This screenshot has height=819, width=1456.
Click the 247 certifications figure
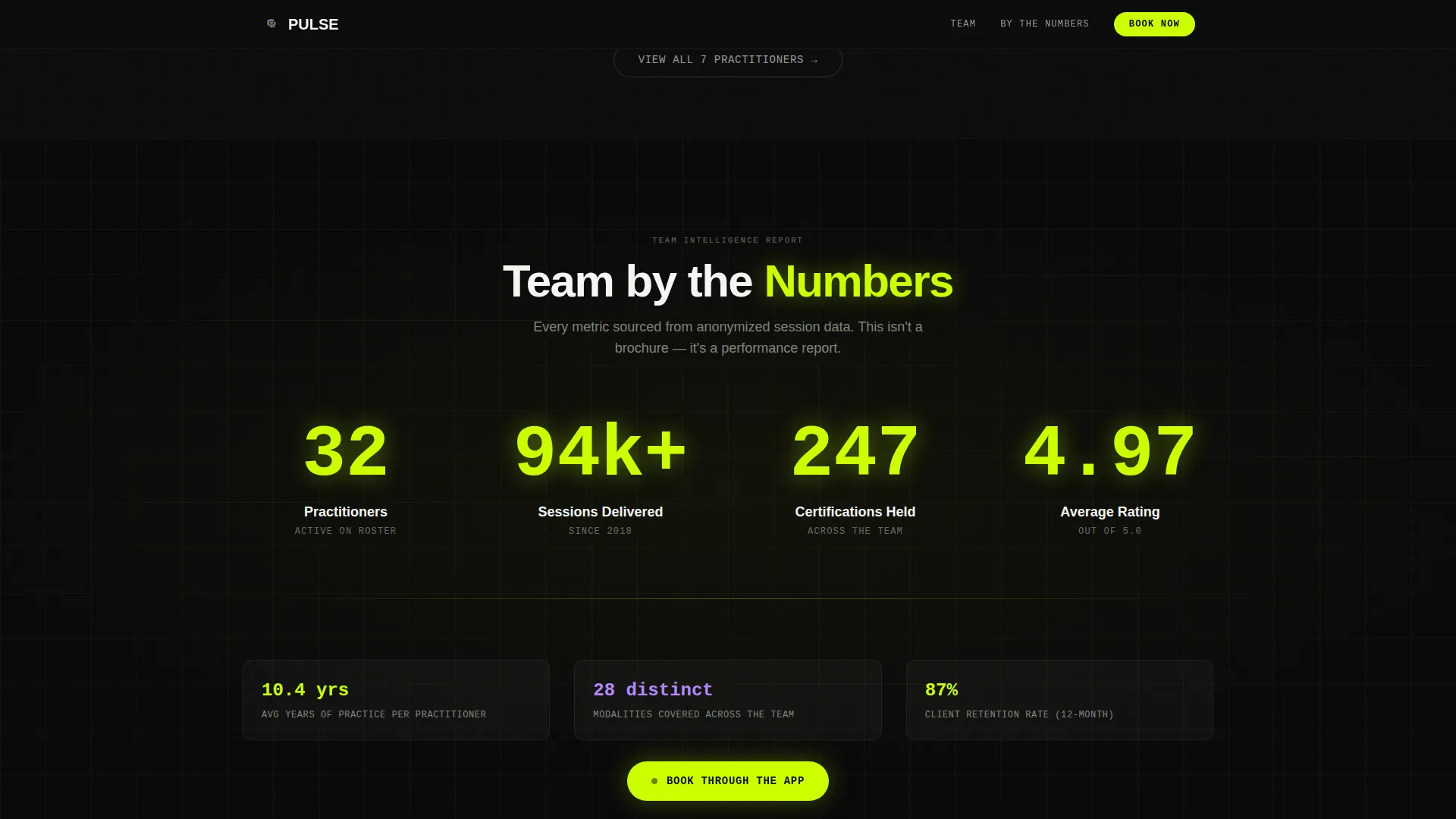(x=855, y=452)
